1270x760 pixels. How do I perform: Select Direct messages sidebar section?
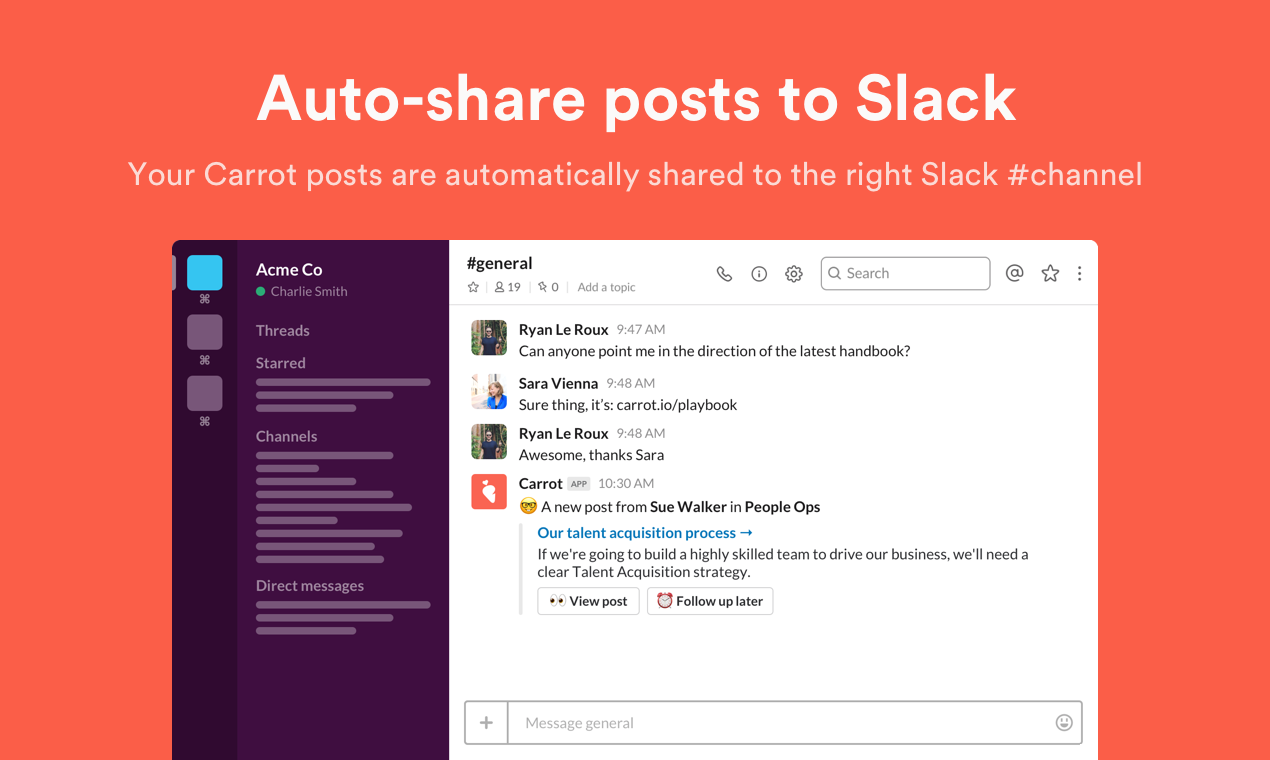pos(310,586)
